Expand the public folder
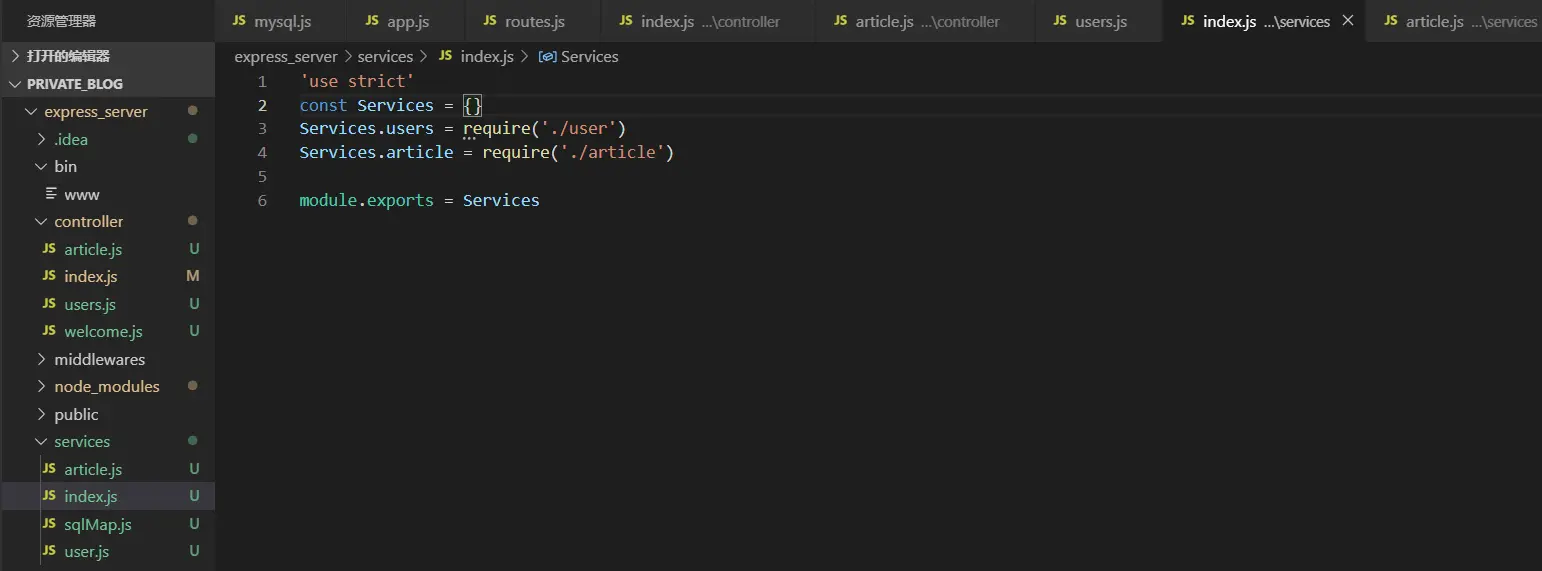Image resolution: width=1542 pixels, height=571 pixels. (107, 414)
